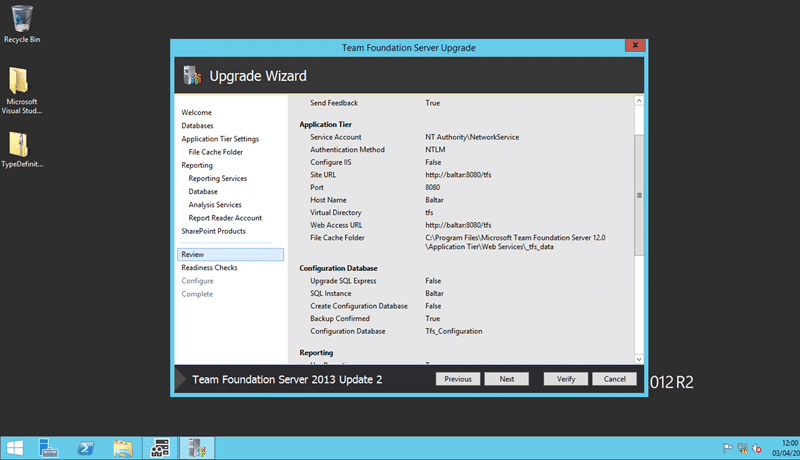
Task: Click the scrollbar down arrow
Action: click(x=639, y=359)
